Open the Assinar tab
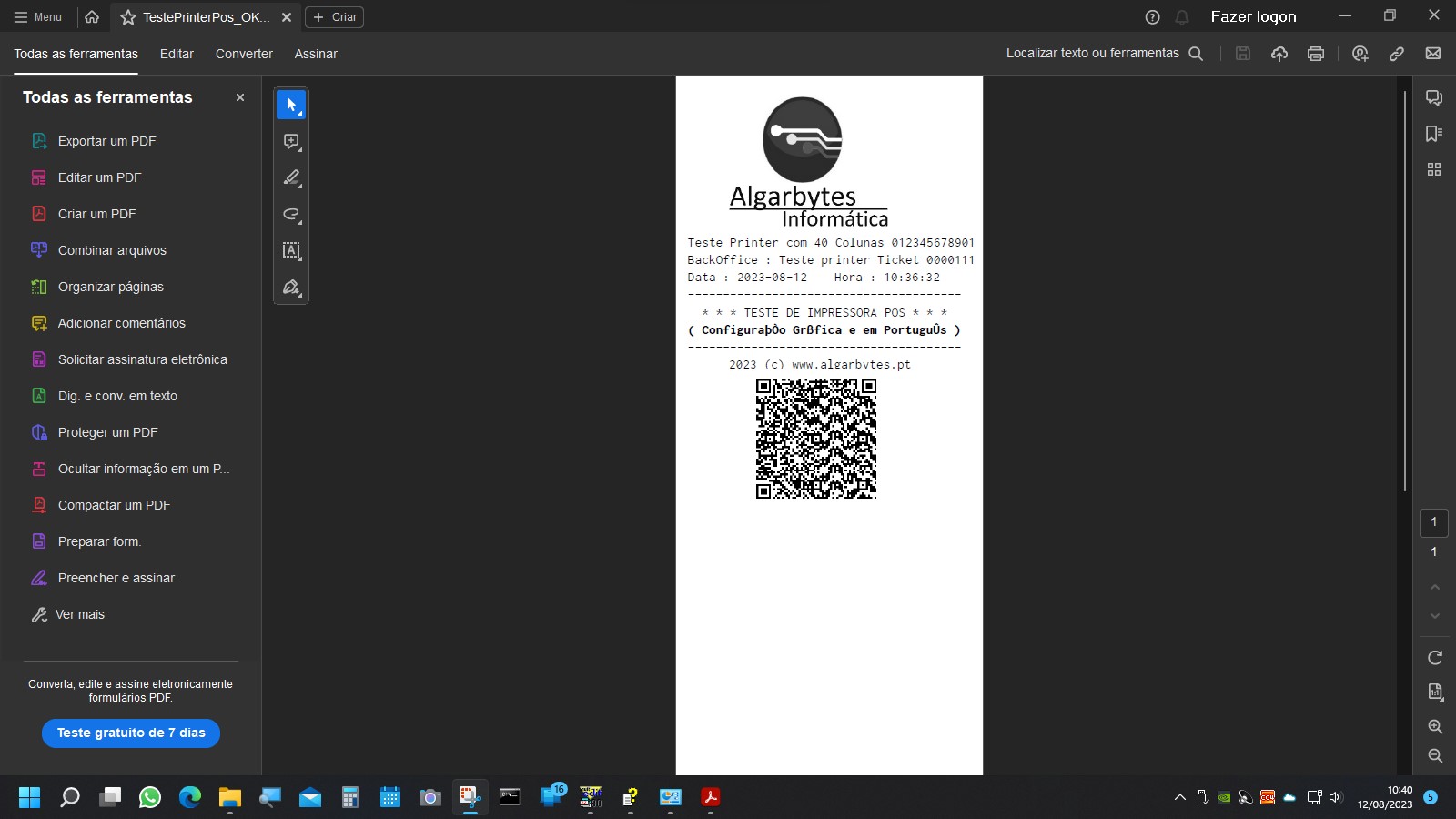 316,54
